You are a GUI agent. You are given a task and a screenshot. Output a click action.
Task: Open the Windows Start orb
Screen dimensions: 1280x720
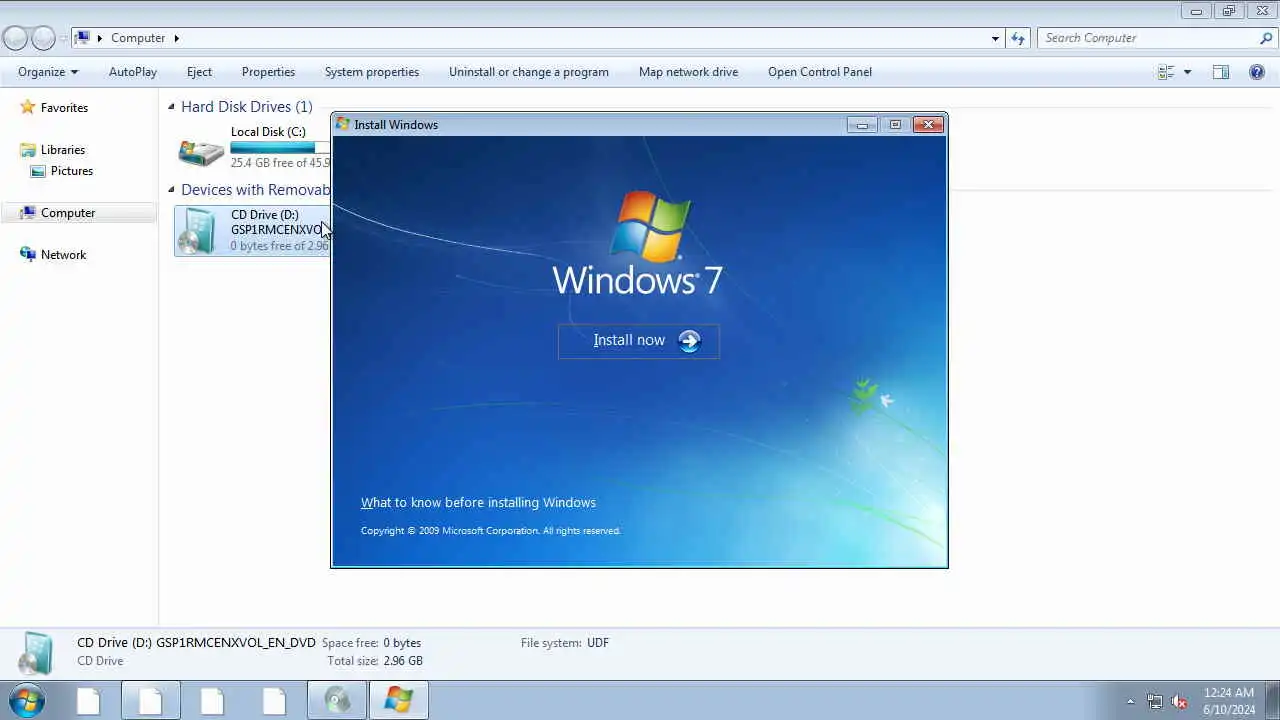(x=27, y=701)
